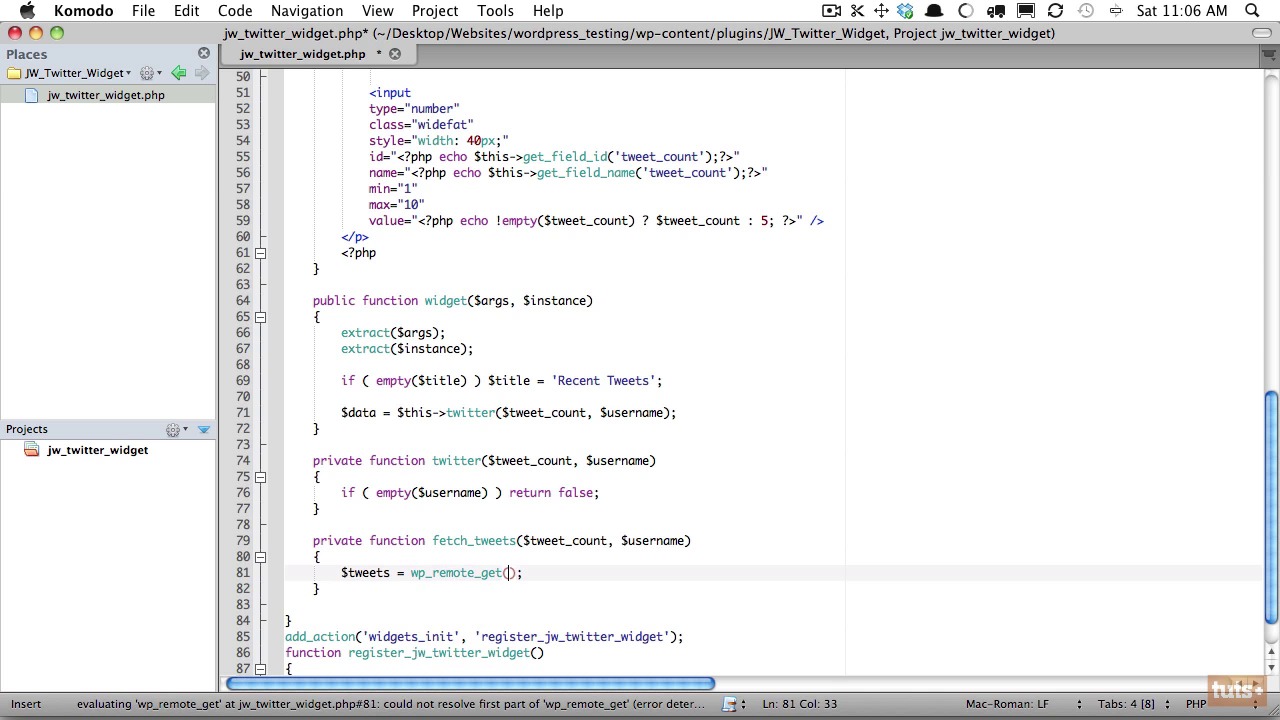This screenshot has width=1280, height=720.
Task: Collapse the widget function fold at line 65
Action: [260, 317]
